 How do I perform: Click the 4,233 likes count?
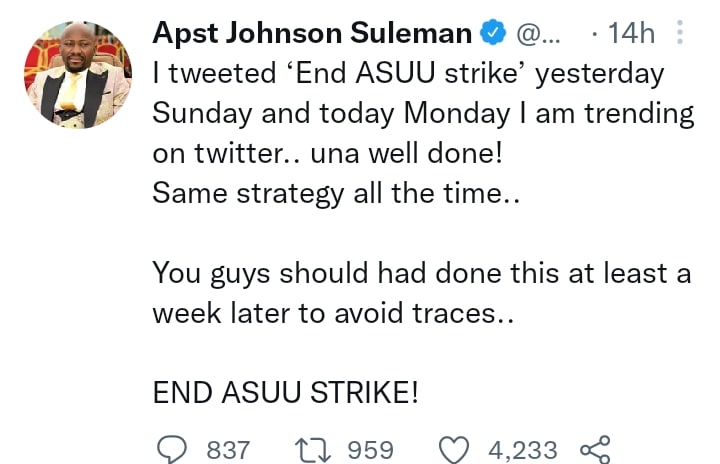pos(522,449)
